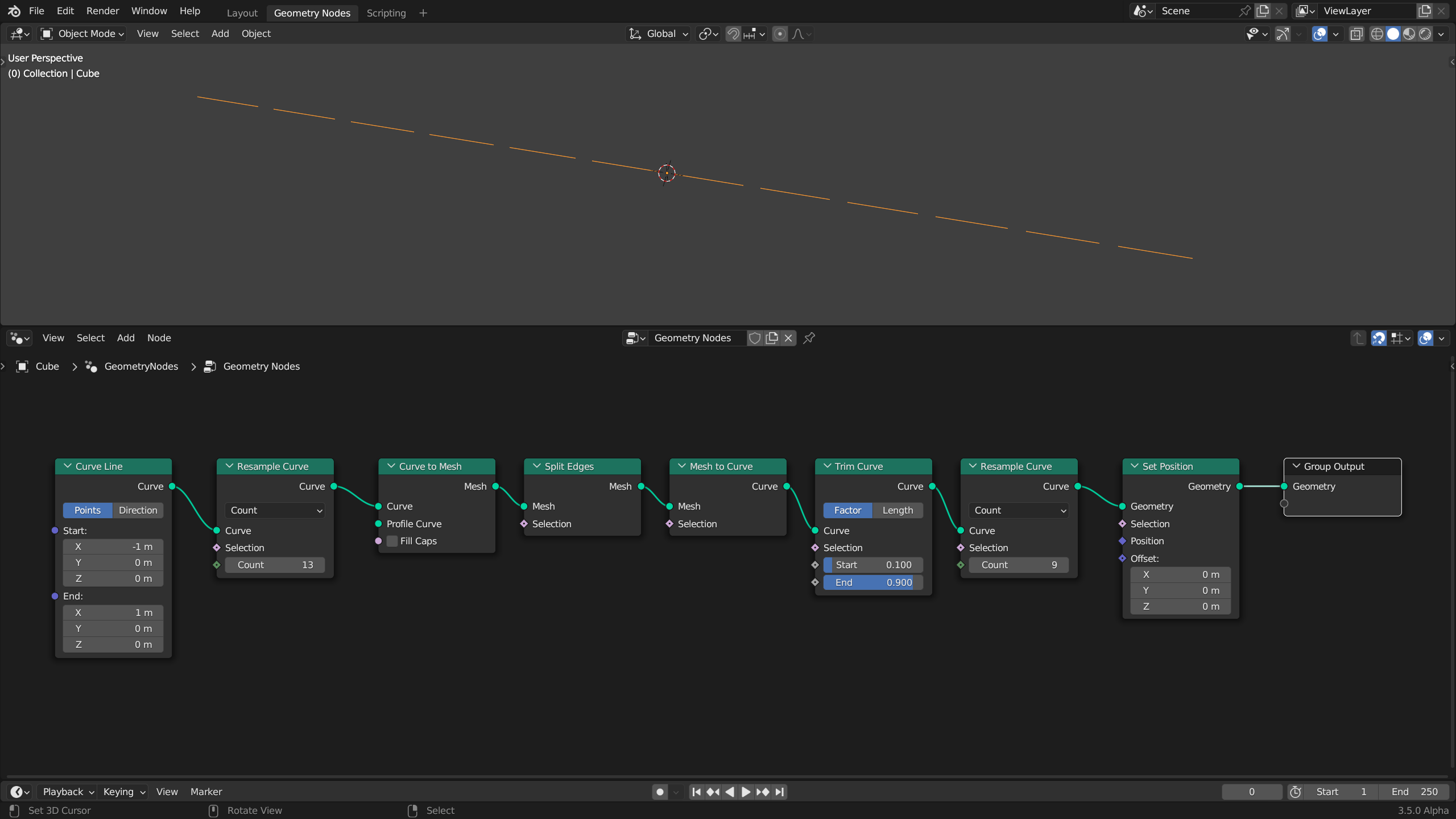Open the Edit menu
The width and height of the screenshot is (1456, 819).
[65, 11]
